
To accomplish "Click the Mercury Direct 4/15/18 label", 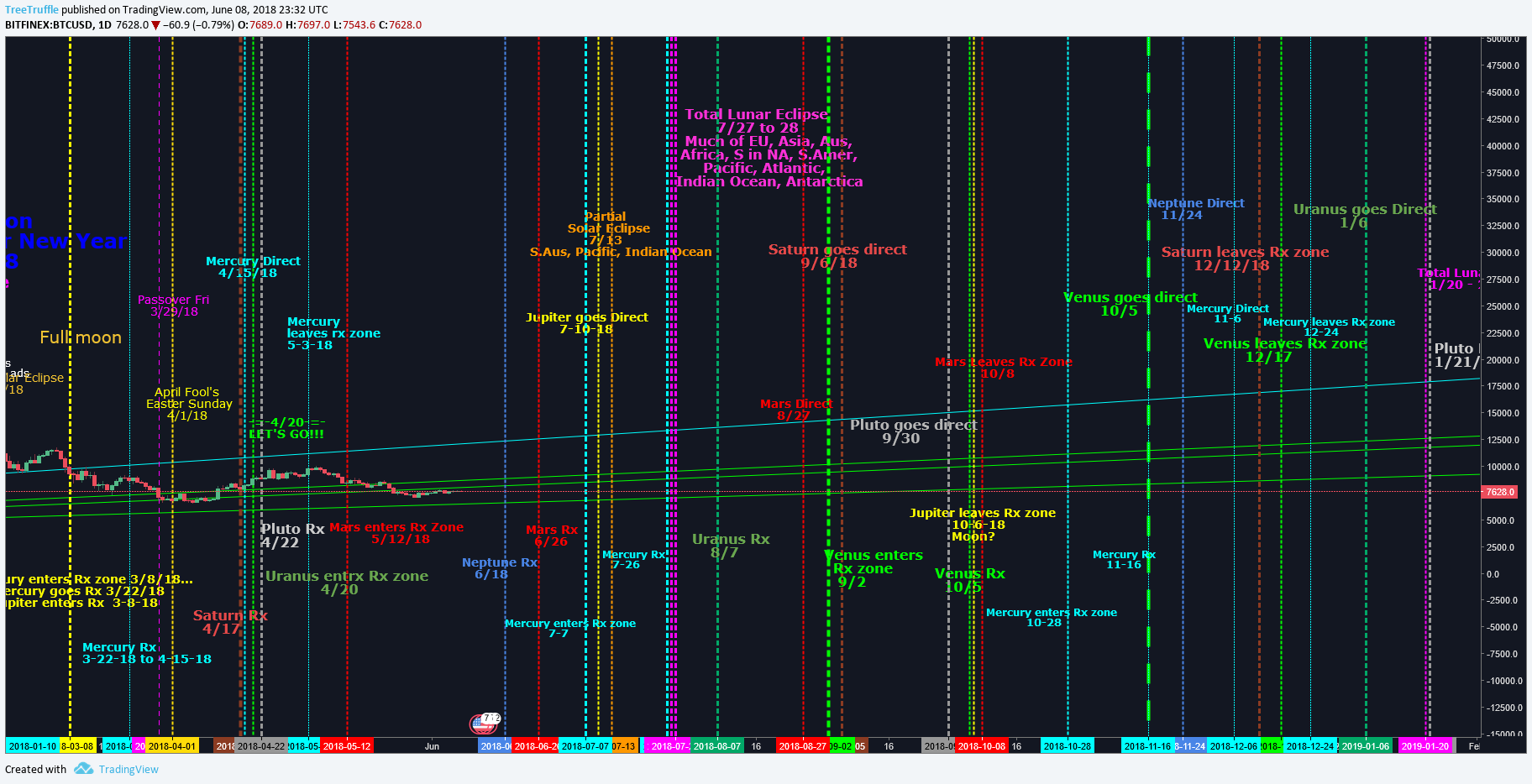I will click(252, 267).
